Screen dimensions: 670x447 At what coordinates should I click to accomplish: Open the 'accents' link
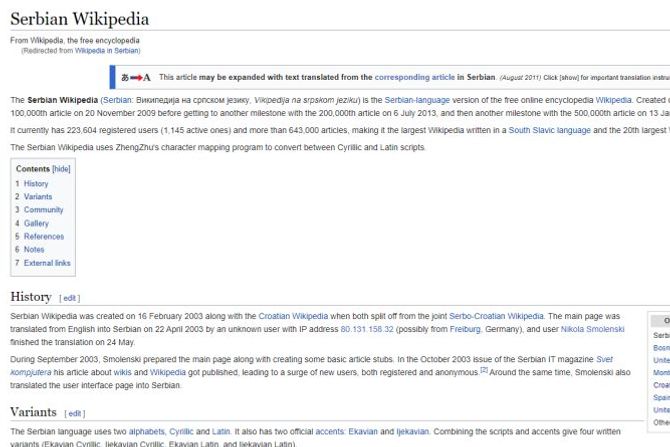(x=329, y=432)
